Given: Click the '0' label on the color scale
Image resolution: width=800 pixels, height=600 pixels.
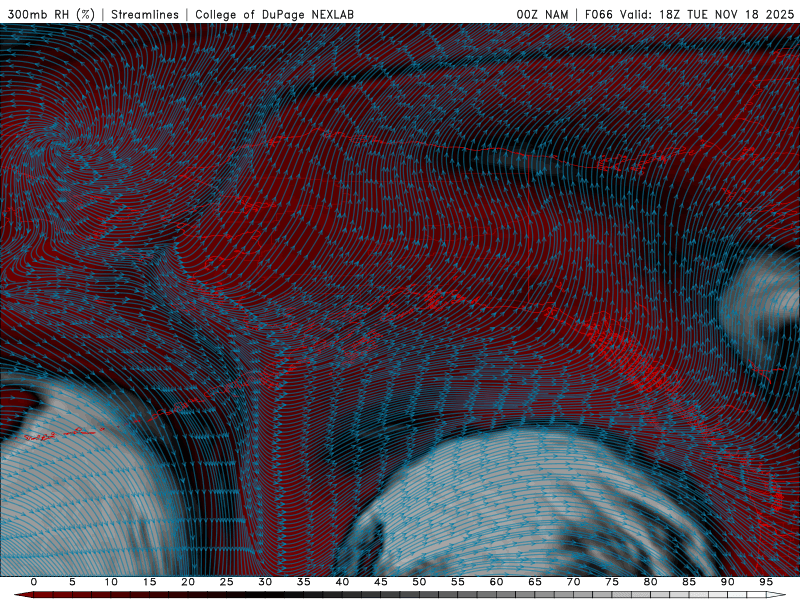Looking at the screenshot, I should click(x=34, y=582).
